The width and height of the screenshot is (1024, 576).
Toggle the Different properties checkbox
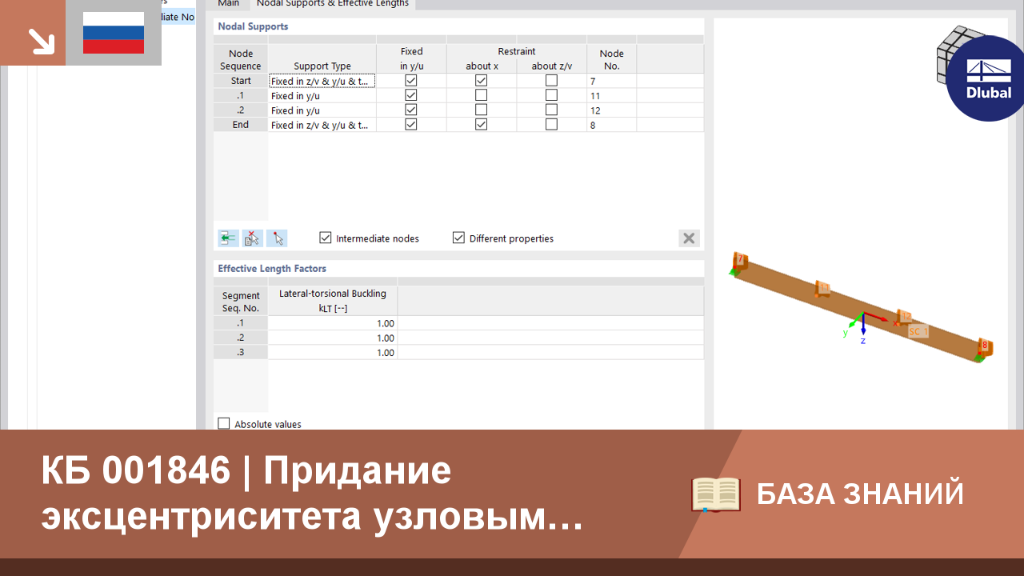[x=458, y=238]
